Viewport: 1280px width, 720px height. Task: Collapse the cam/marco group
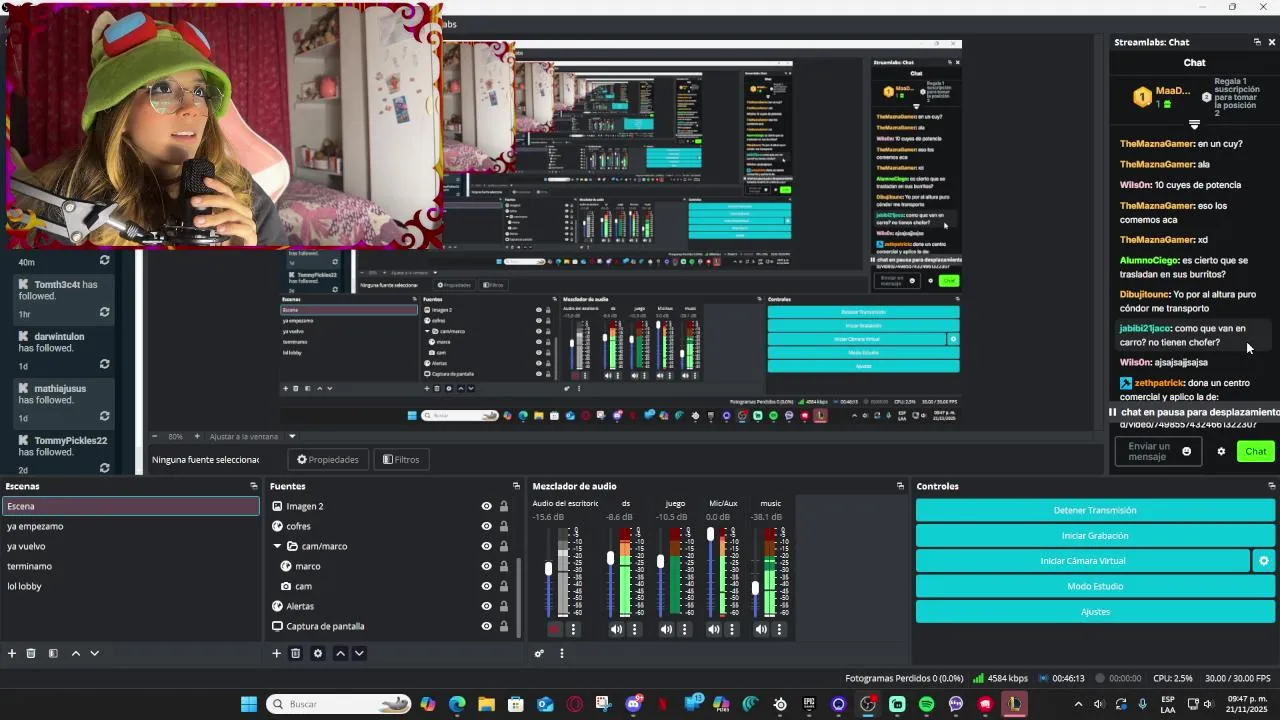tap(277, 546)
